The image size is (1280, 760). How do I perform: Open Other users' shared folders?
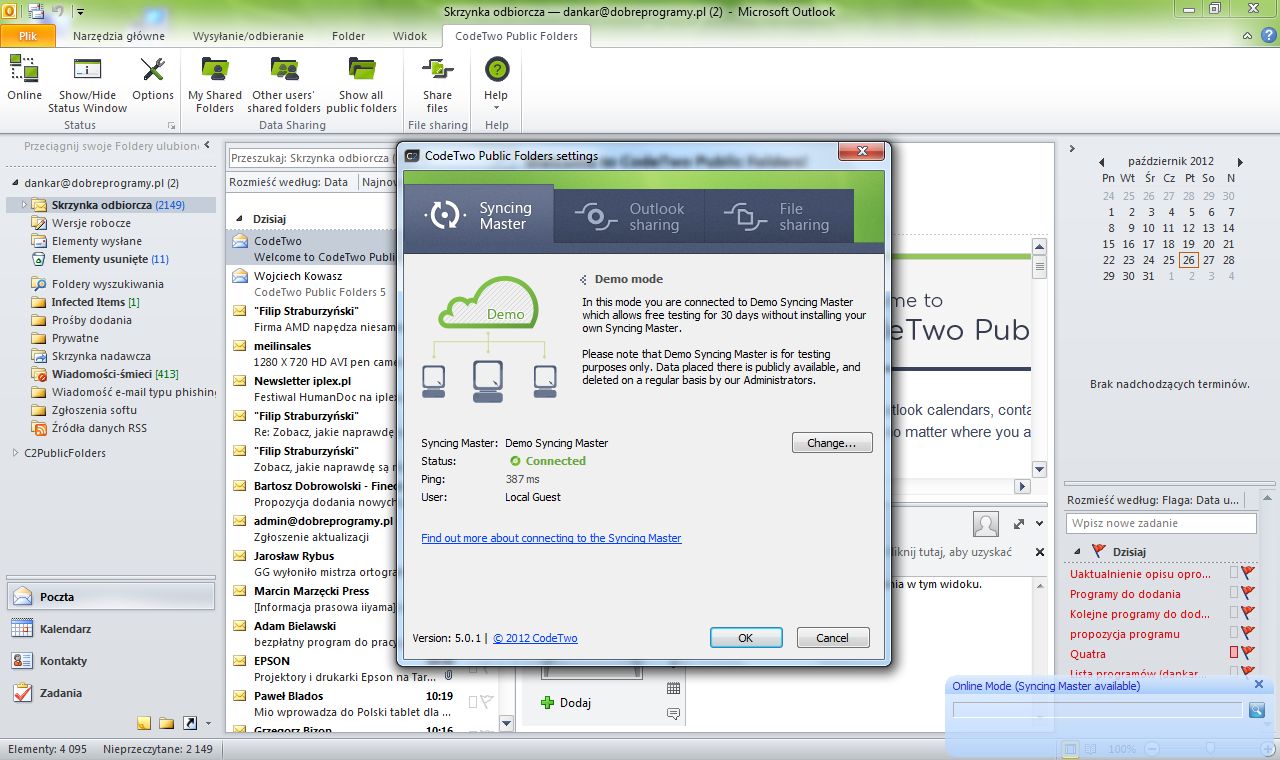[x=284, y=84]
